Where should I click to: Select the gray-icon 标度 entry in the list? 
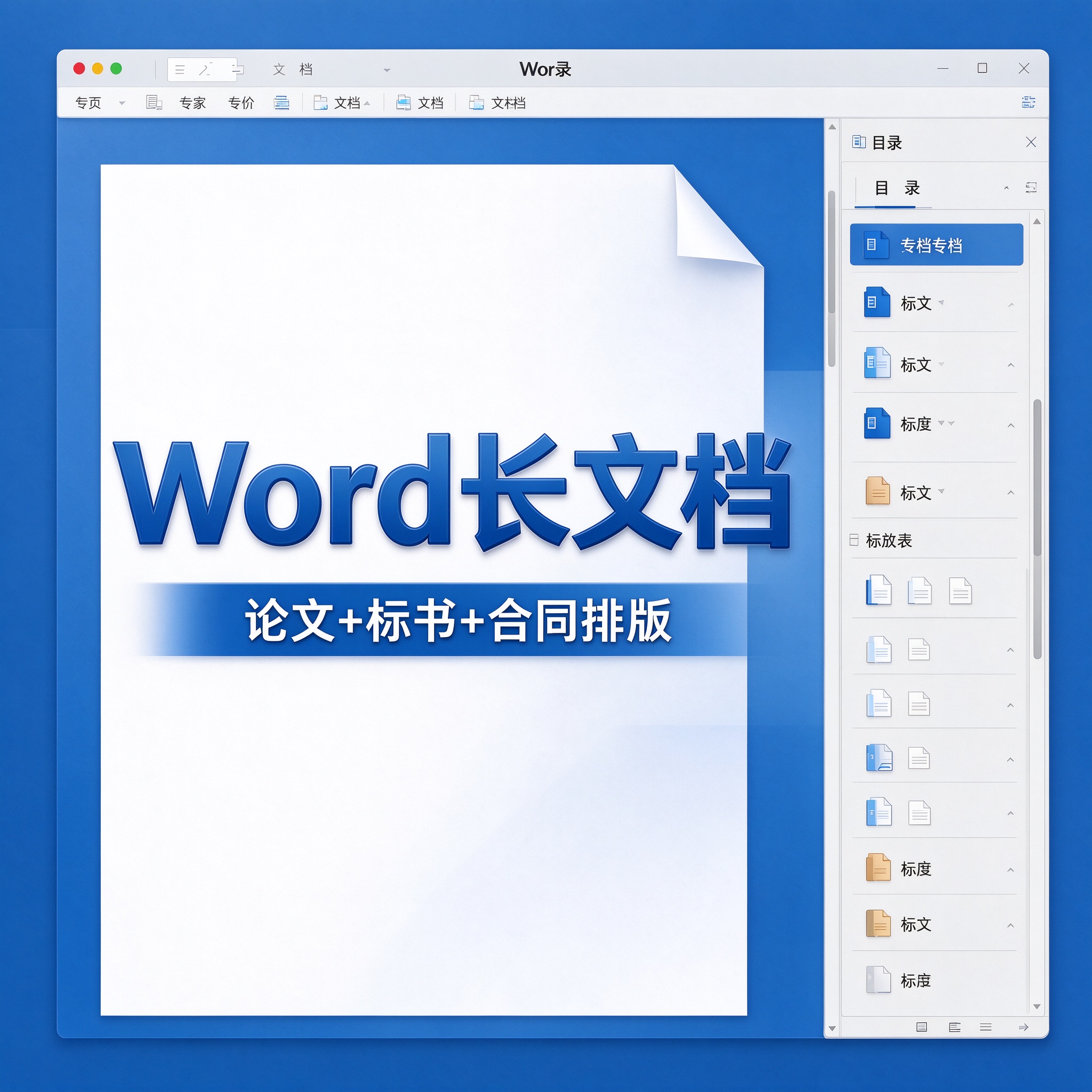[934, 981]
